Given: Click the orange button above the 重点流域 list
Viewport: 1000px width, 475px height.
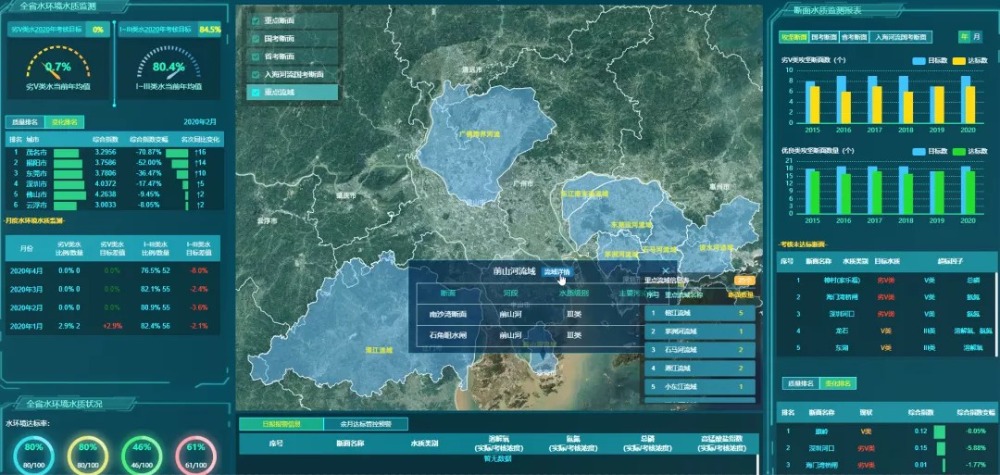Looking at the screenshot, I should 743,281.
